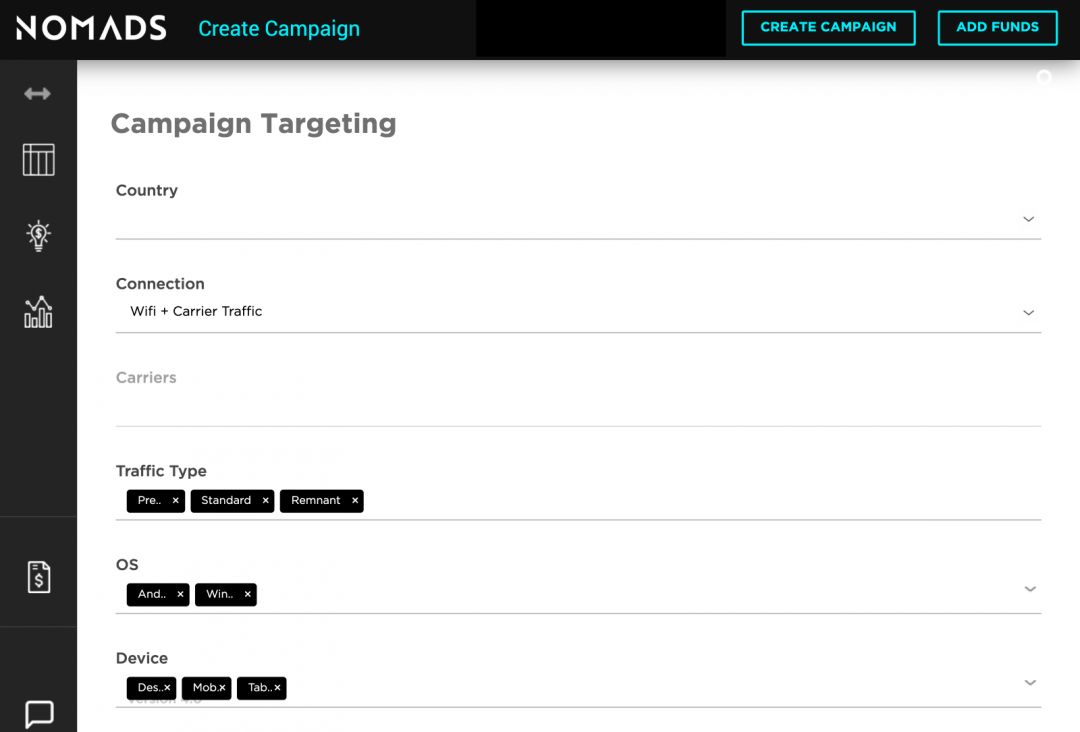This screenshot has height=732, width=1080.
Task: Remove the Remnant traffic type tag
Action: pos(355,500)
